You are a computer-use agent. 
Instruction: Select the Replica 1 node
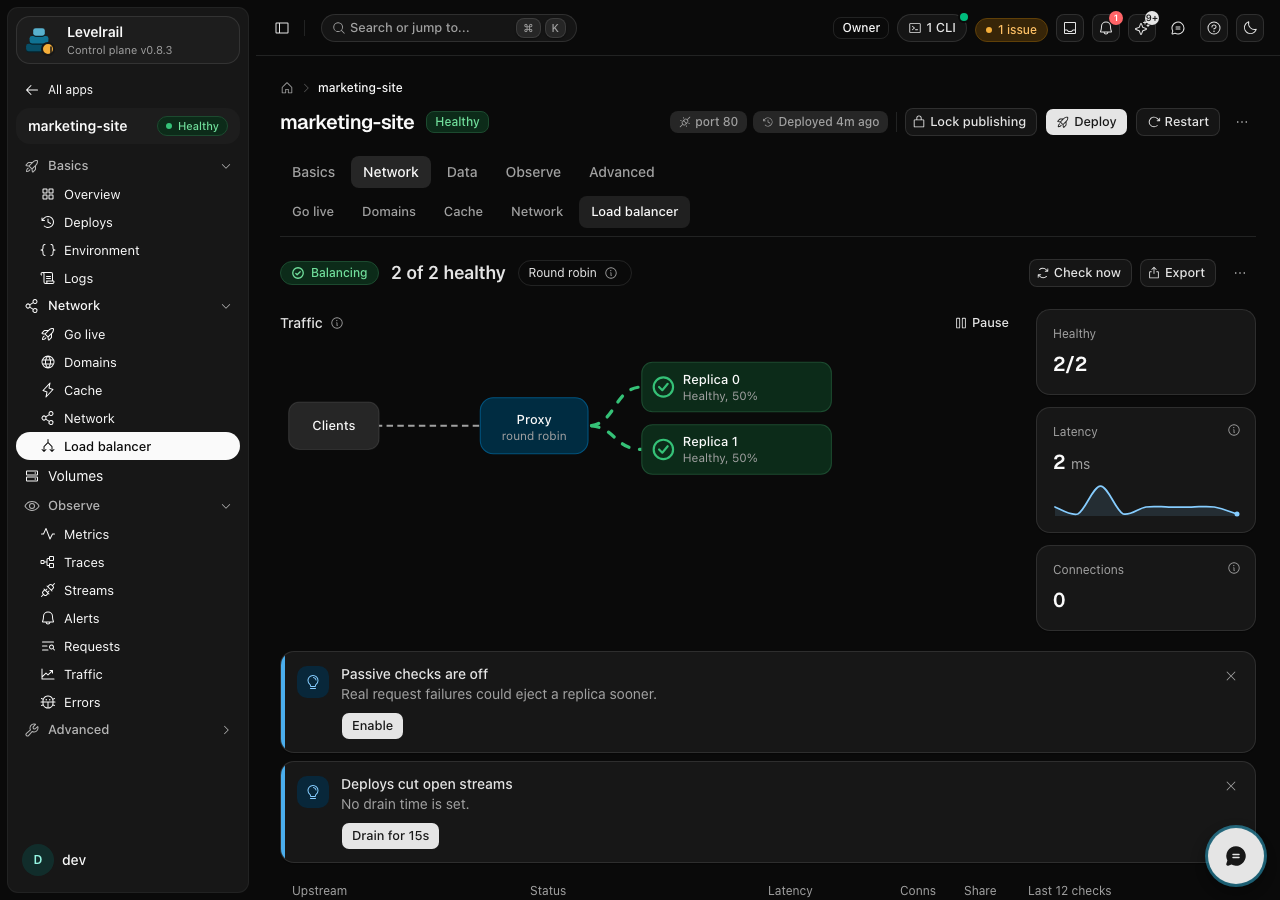tap(736, 449)
